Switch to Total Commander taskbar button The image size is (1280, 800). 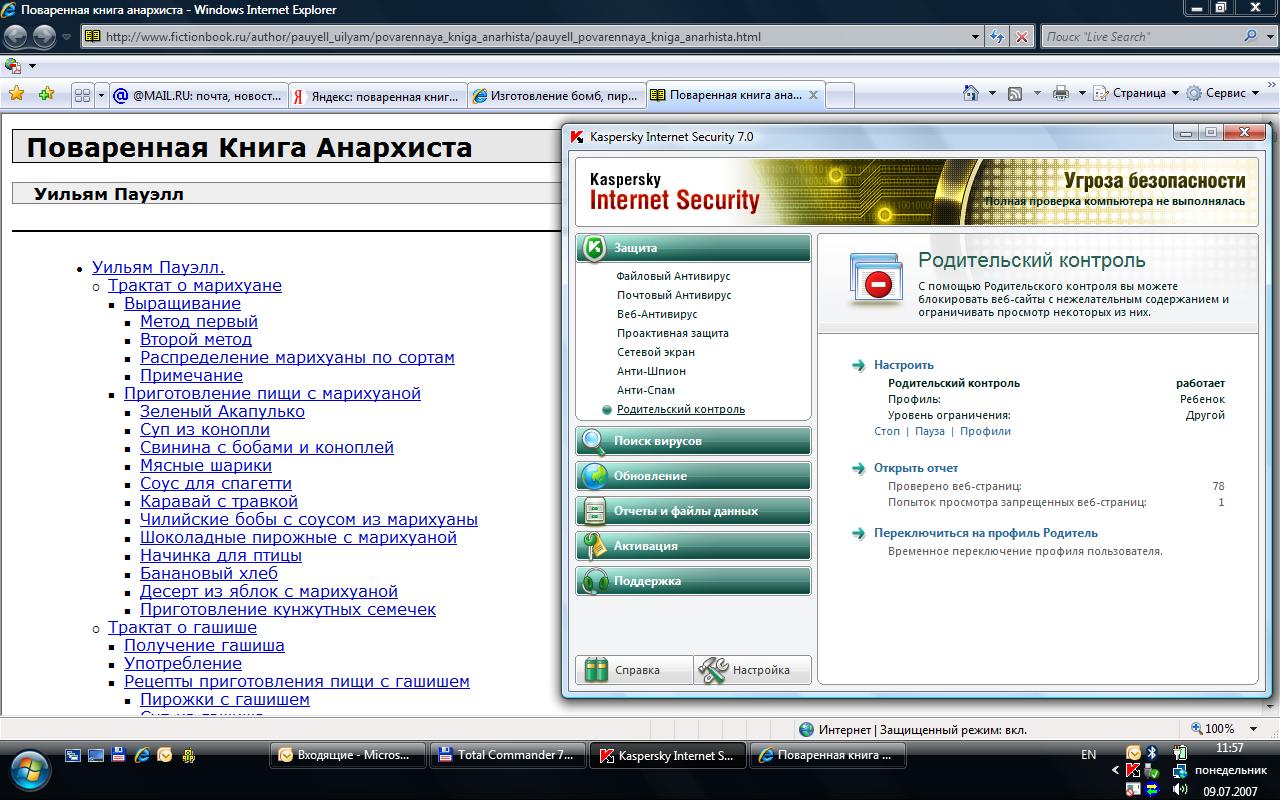508,755
